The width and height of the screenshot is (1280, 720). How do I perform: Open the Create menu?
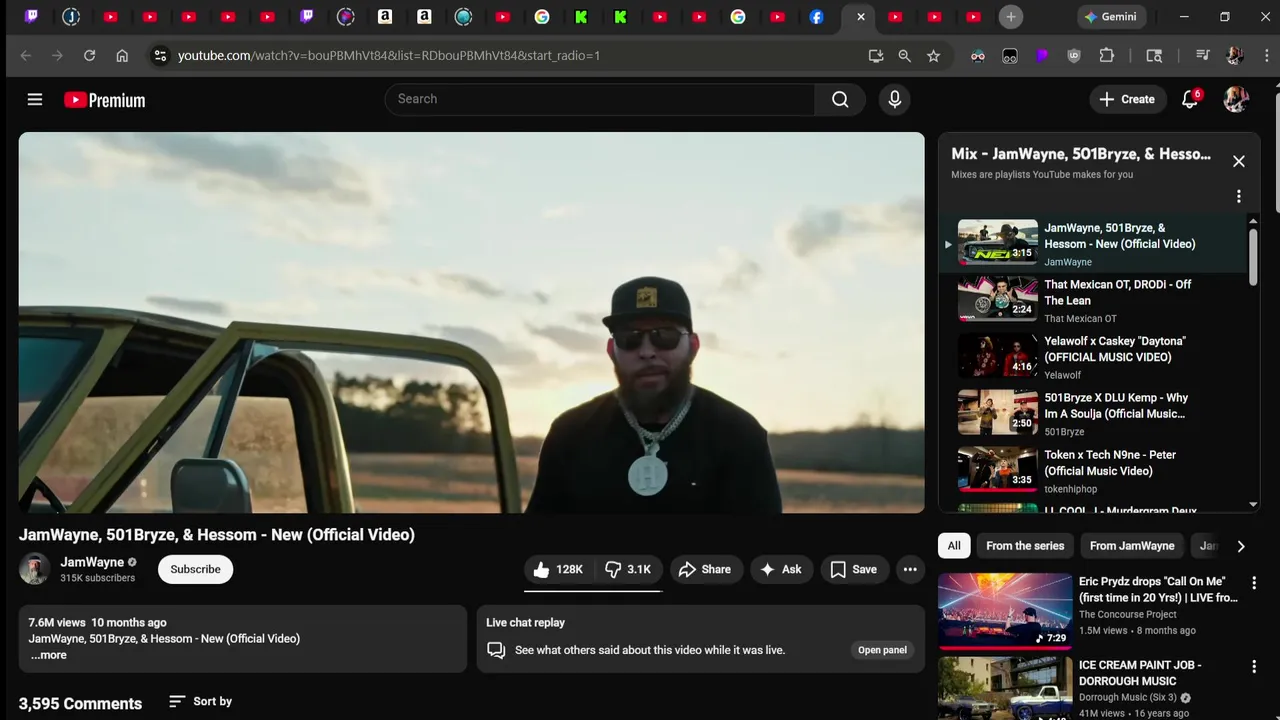[1127, 99]
